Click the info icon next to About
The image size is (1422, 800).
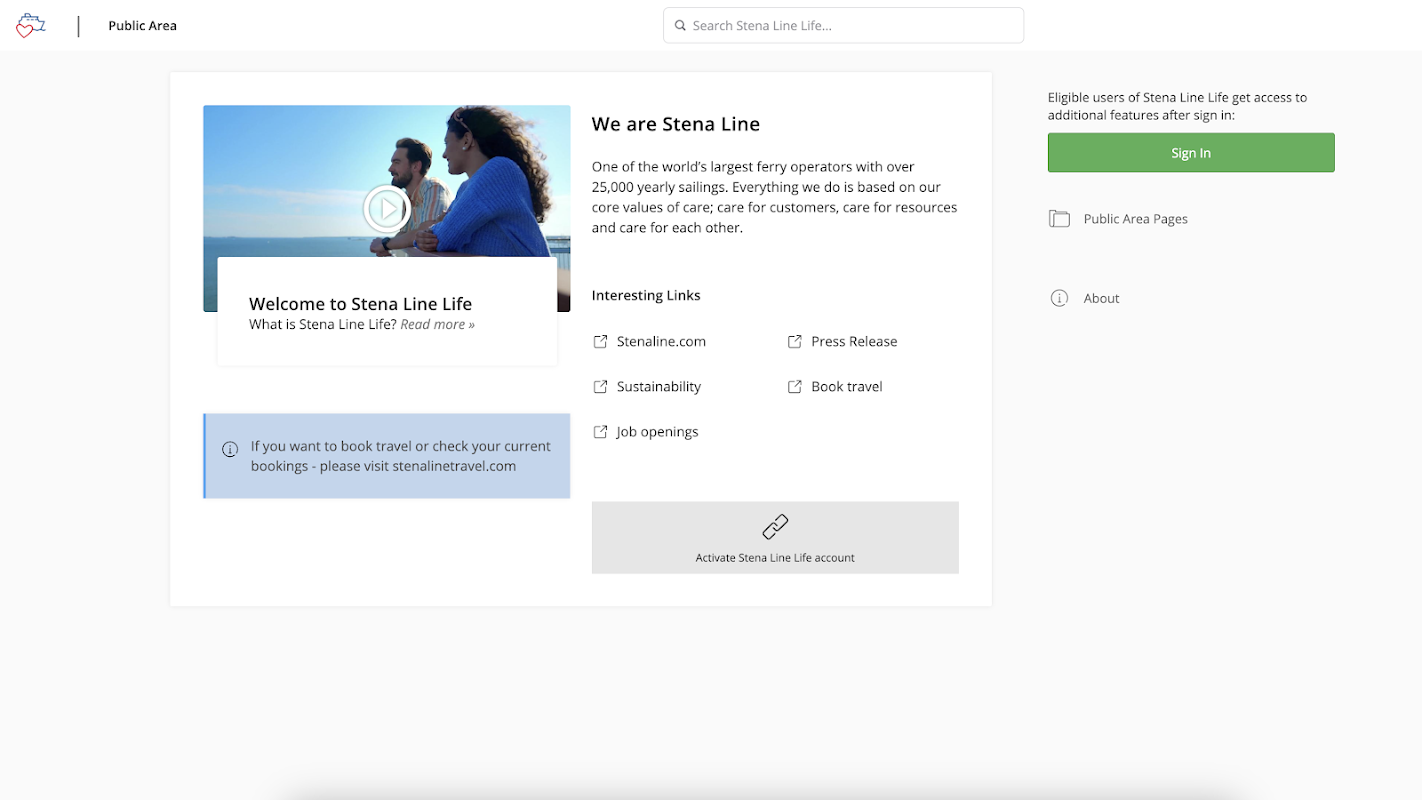point(1059,298)
